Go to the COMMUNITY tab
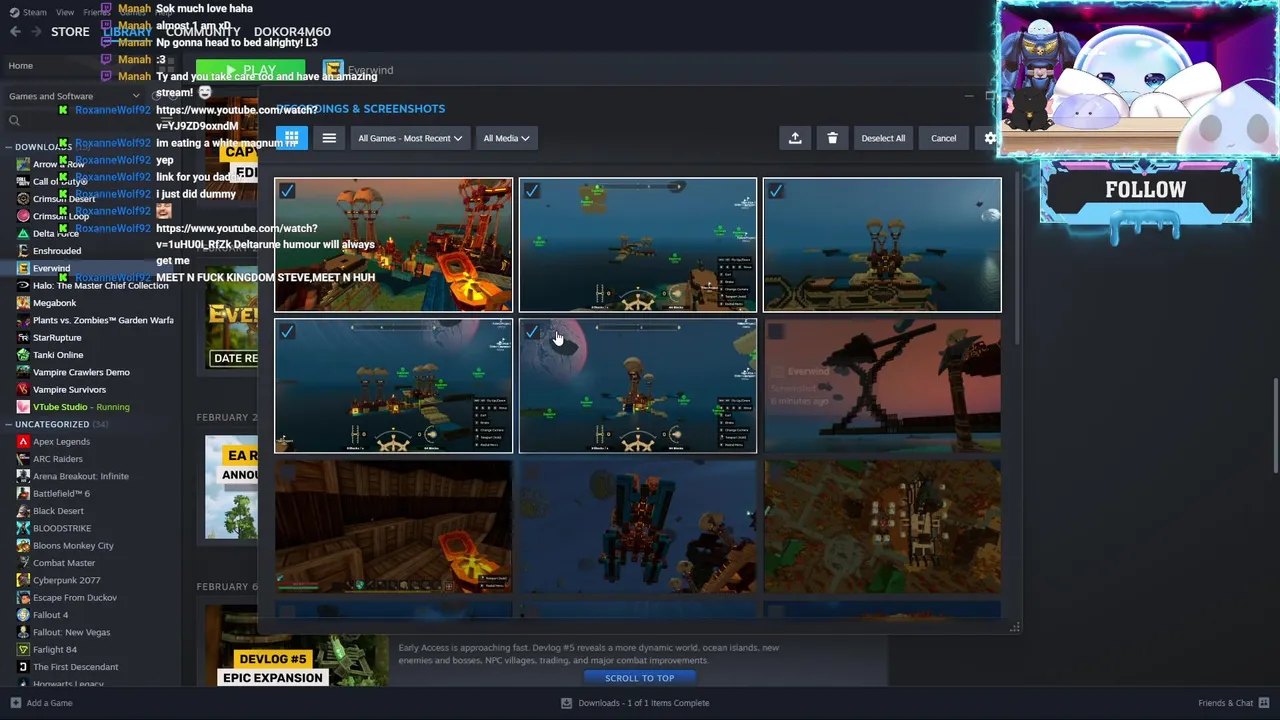The image size is (1280, 720). (203, 32)
